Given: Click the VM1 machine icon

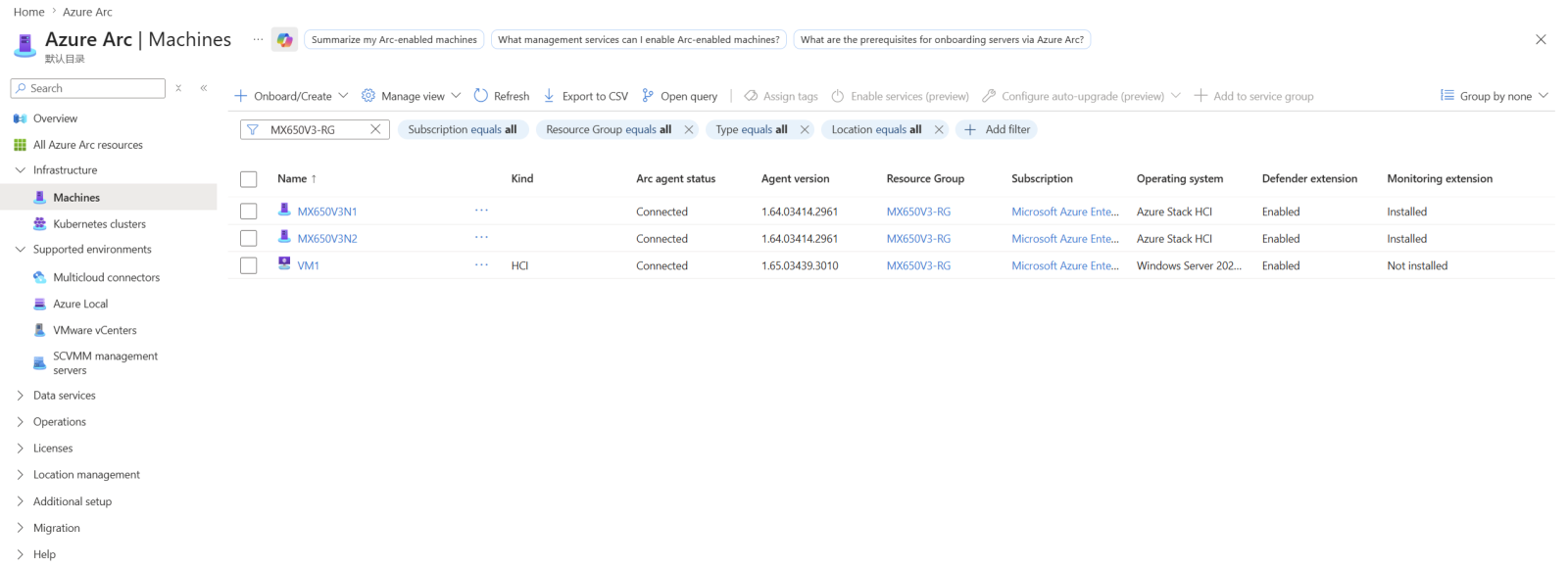Looking at the screenshot, I should [284, 263].
